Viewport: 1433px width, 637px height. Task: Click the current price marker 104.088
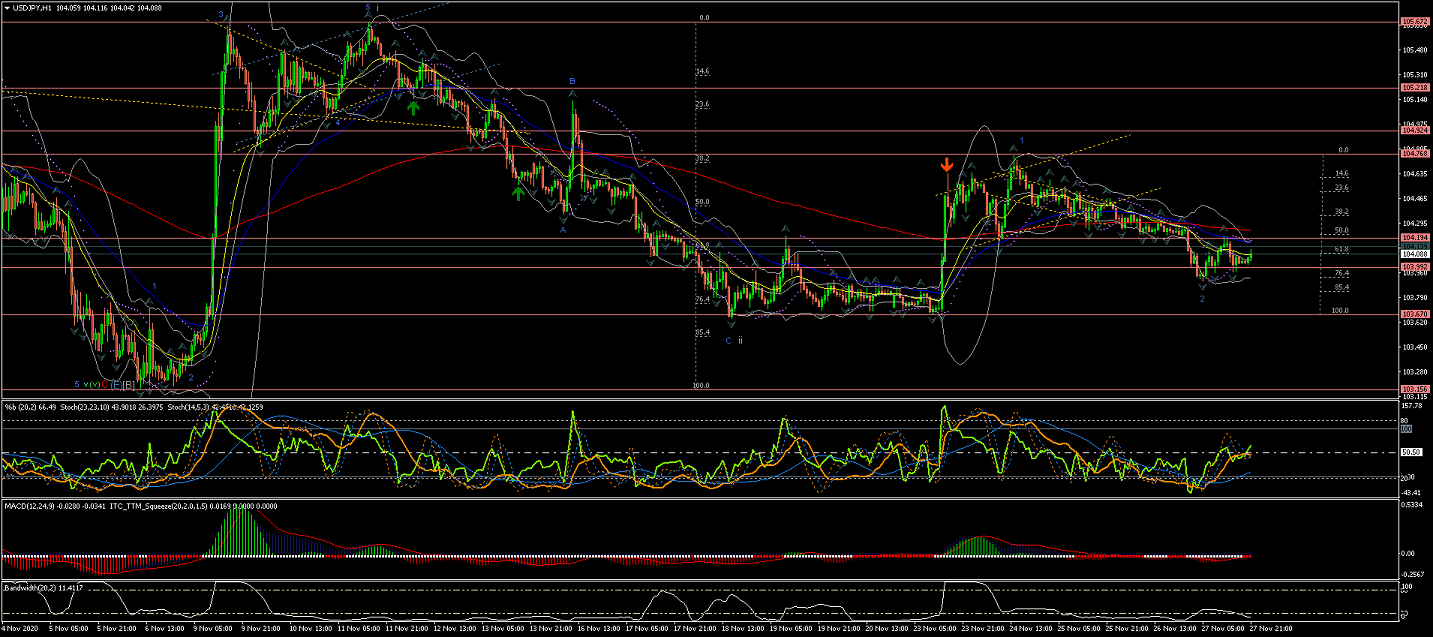coord(1414,255)
